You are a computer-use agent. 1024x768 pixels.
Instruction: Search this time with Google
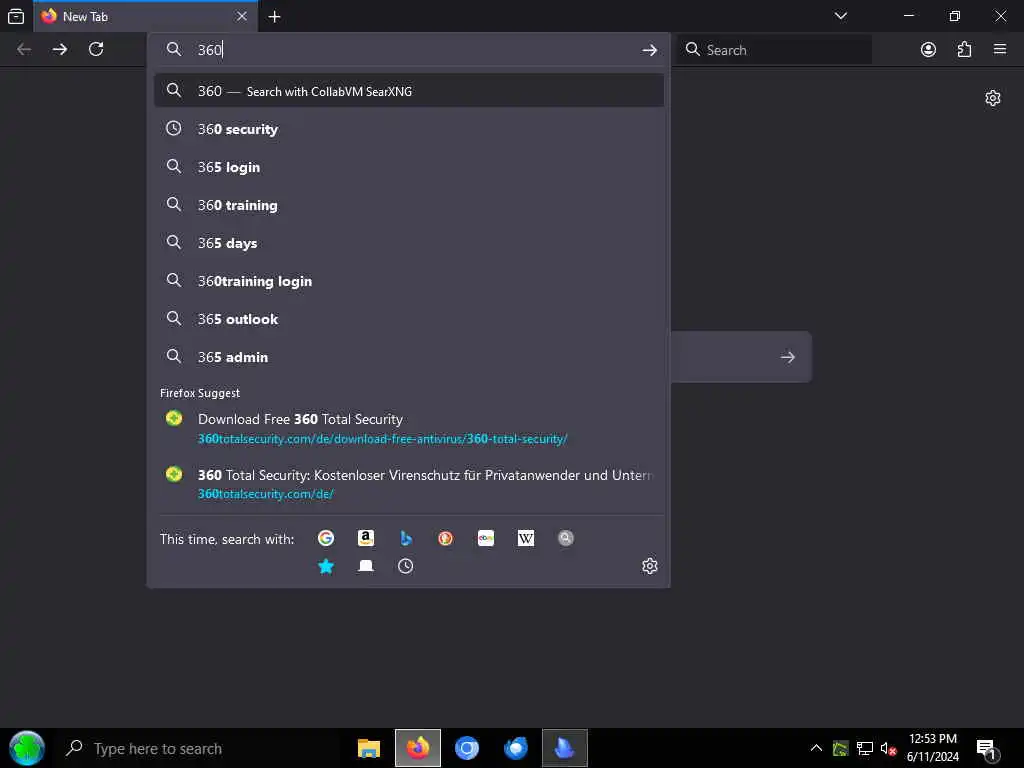coord(326,538)
